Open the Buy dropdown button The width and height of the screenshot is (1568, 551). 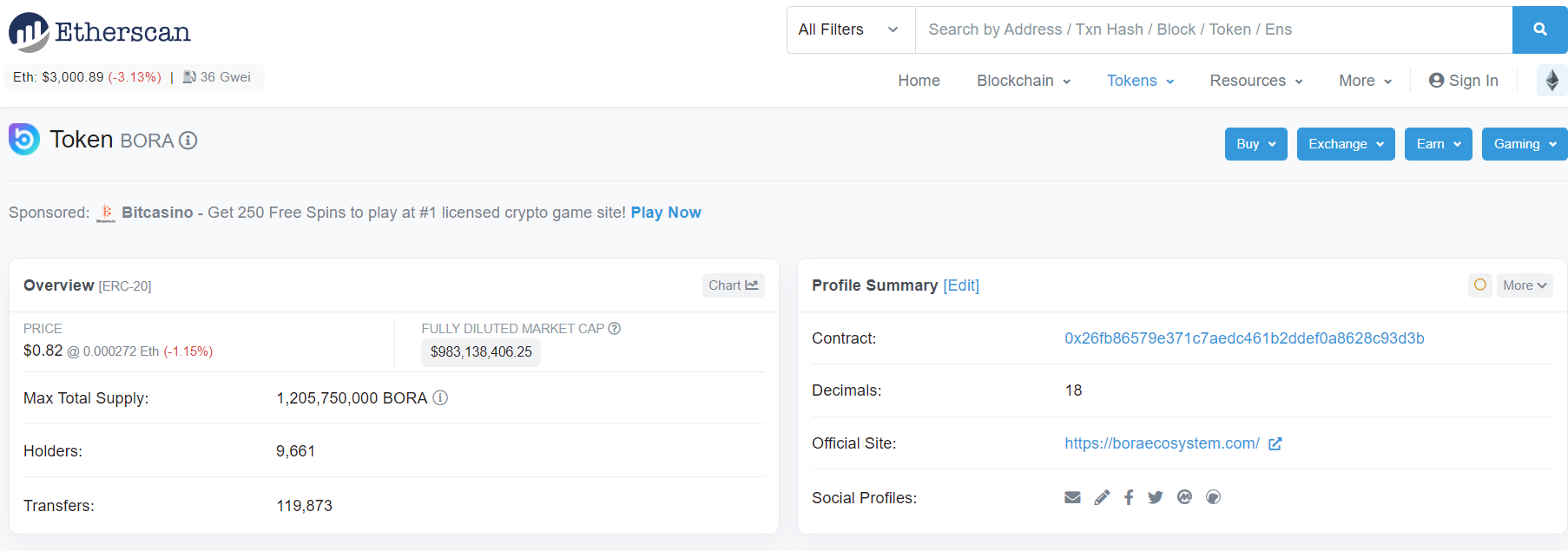tap(1255, 144)
